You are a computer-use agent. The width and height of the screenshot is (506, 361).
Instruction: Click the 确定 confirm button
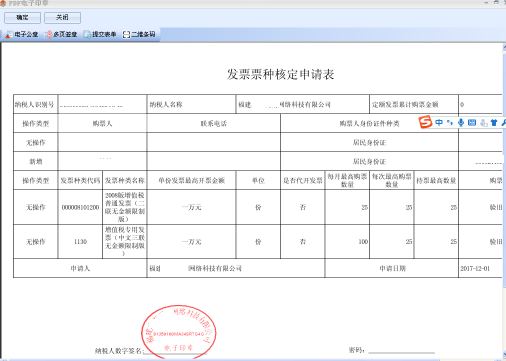tap(22, 18)
